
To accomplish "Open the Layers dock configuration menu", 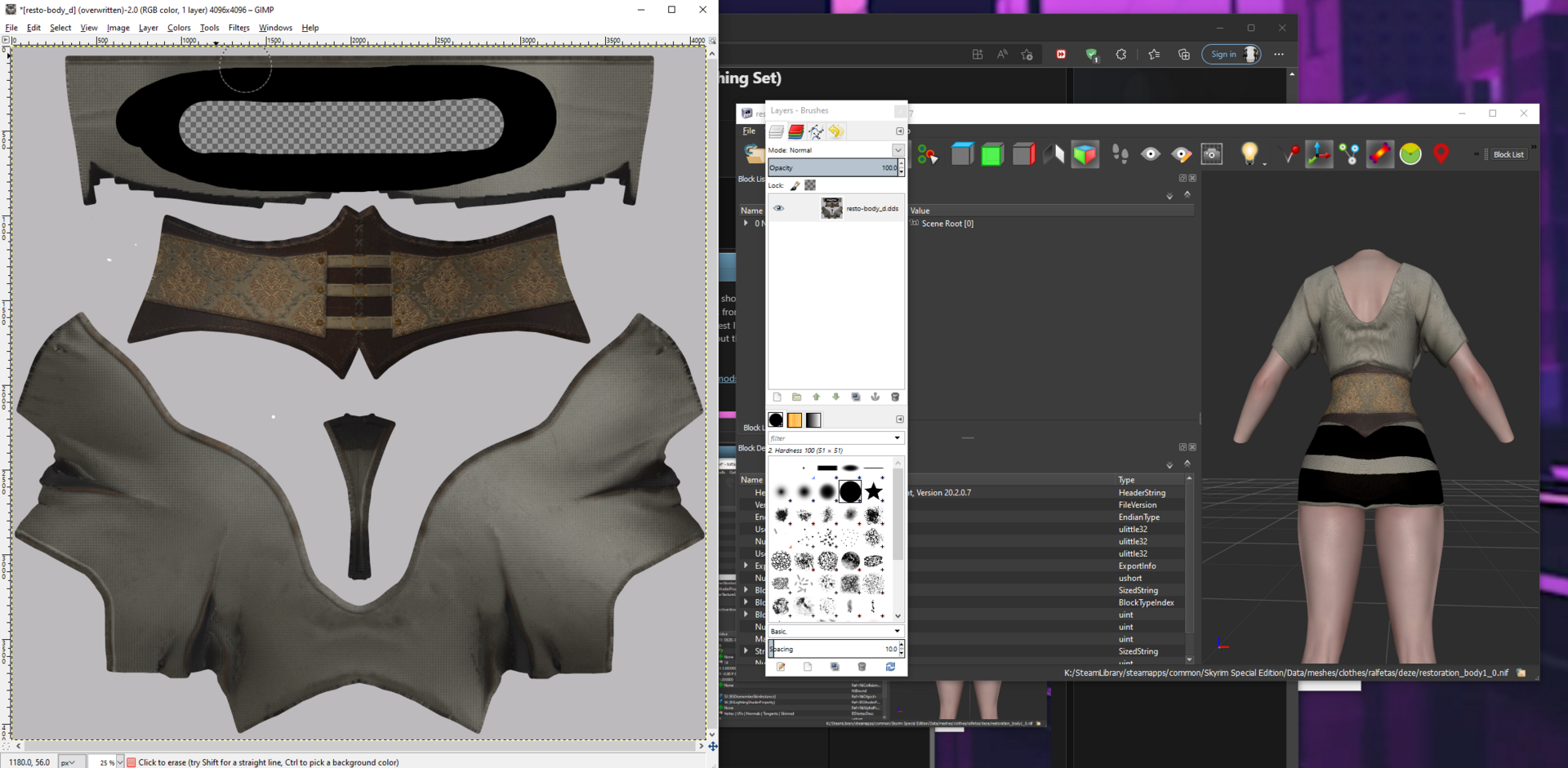I will pos(900,131).
